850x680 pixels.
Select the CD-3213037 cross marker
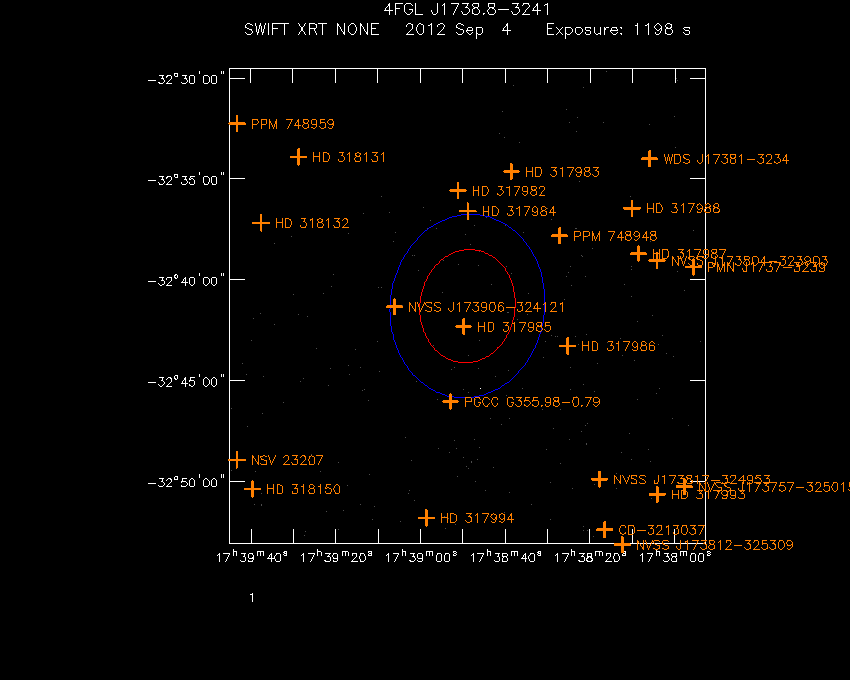click(x=604, y=530)
